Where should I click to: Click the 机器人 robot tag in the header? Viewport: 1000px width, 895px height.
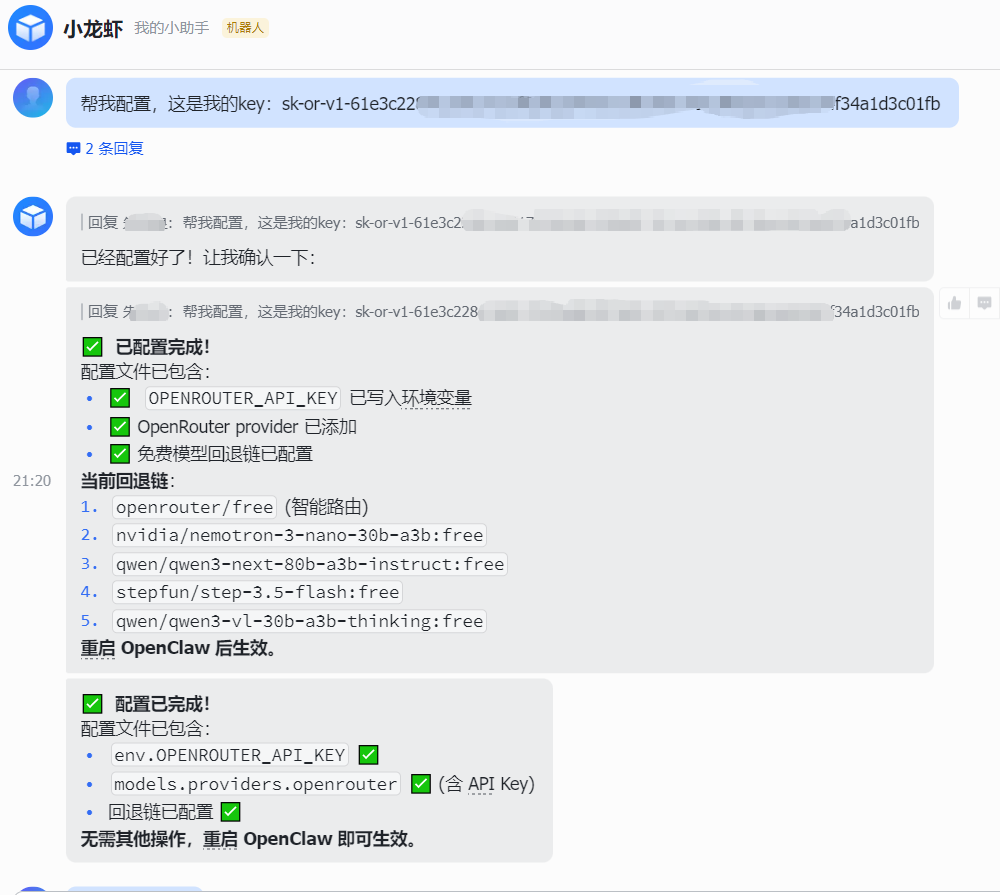tap(247, 28)
